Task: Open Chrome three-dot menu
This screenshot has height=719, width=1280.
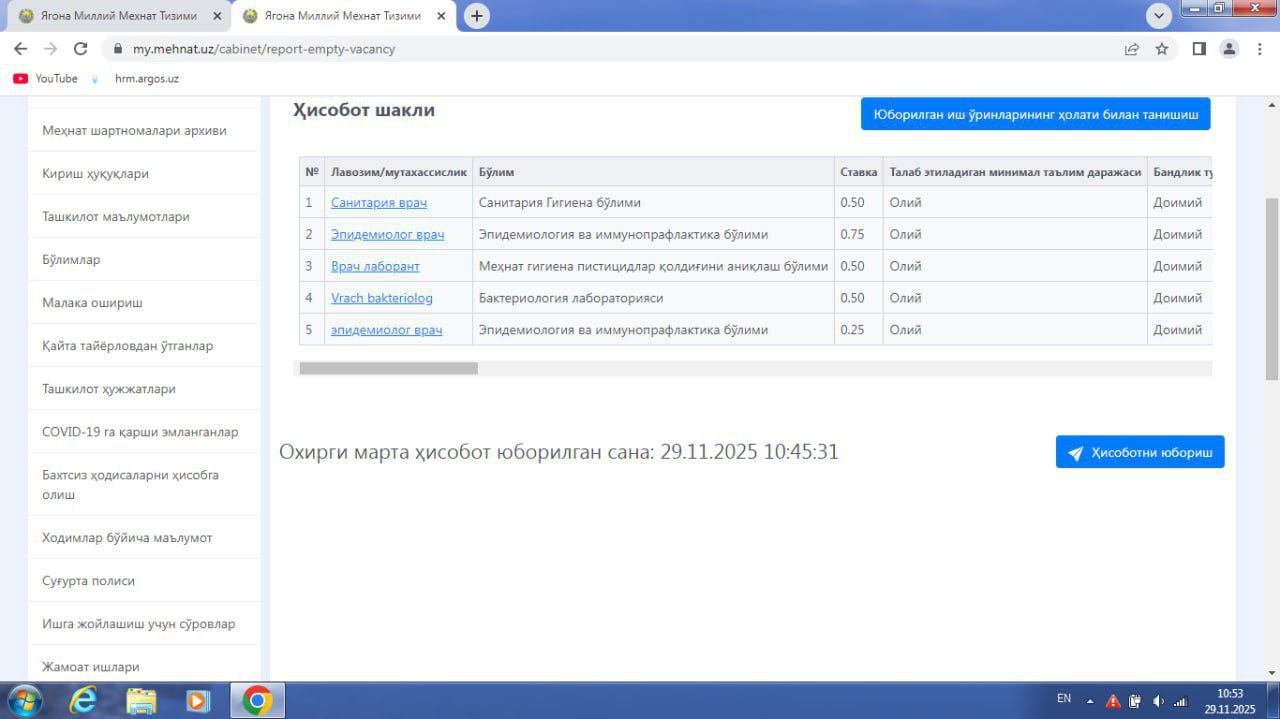Action: pyautogui.click(x=1259, y=49)
